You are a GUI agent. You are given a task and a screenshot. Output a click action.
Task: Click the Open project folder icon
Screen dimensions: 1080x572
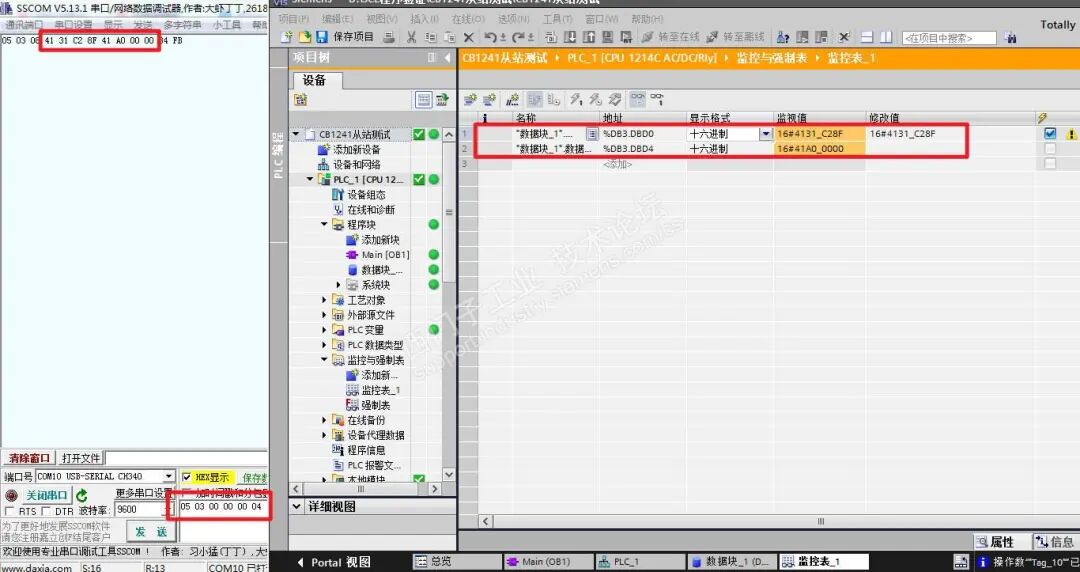304,37
